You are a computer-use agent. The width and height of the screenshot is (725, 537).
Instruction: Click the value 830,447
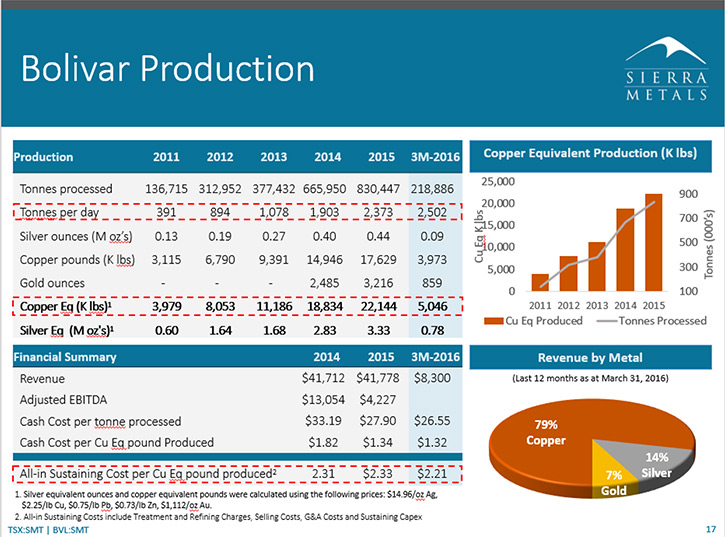point(378,189)
